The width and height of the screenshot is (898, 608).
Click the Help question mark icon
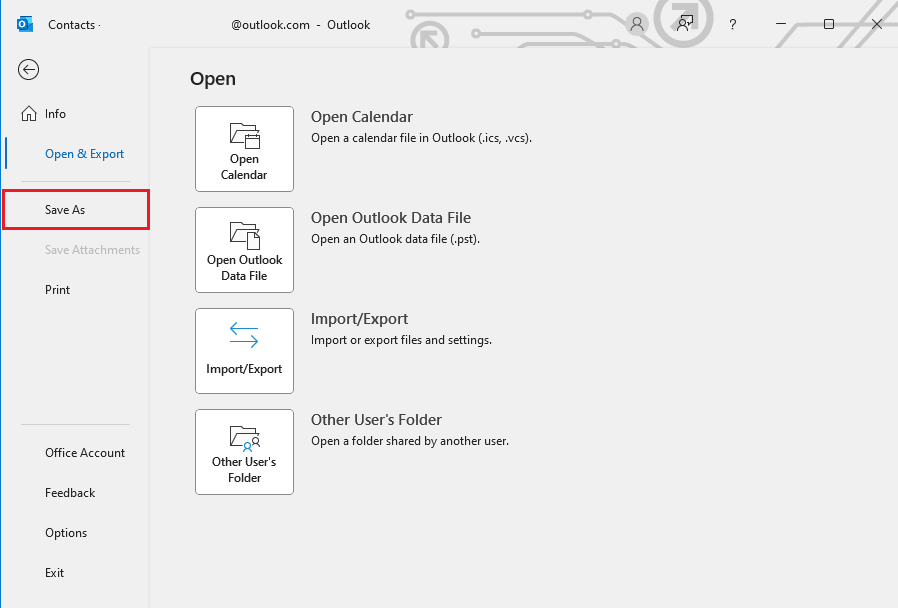(x=732, y=25)
